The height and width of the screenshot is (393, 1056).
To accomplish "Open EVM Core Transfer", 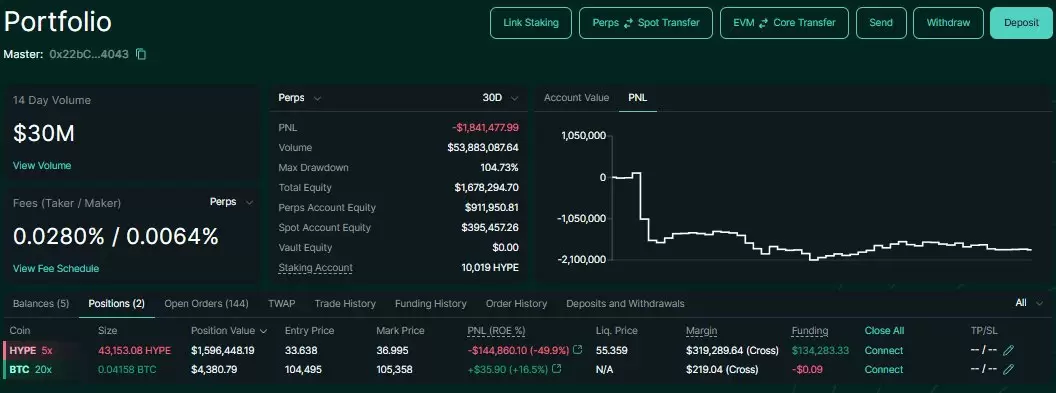I will 785,23.
